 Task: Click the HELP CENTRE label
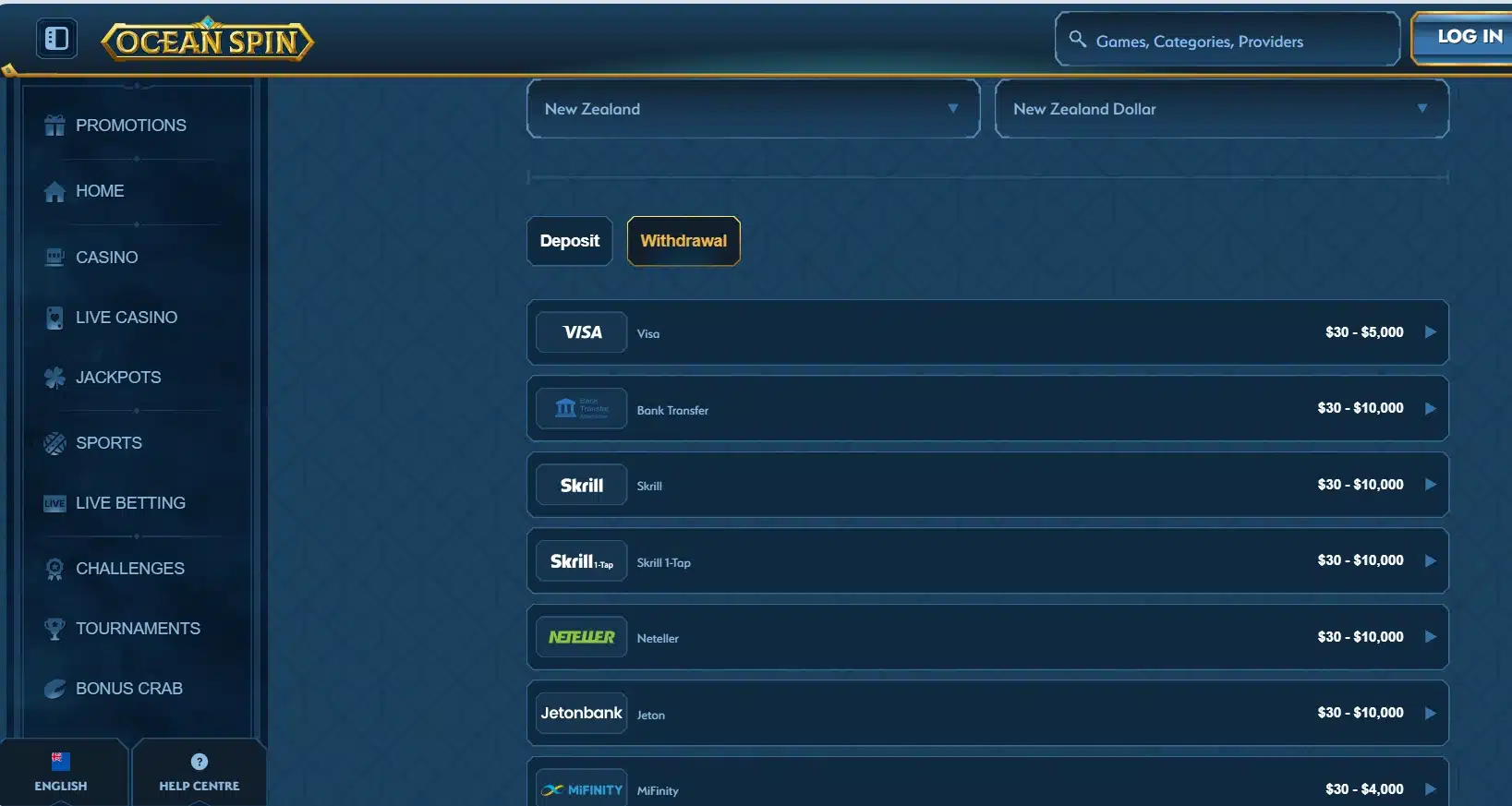click(x=200, y=786)
